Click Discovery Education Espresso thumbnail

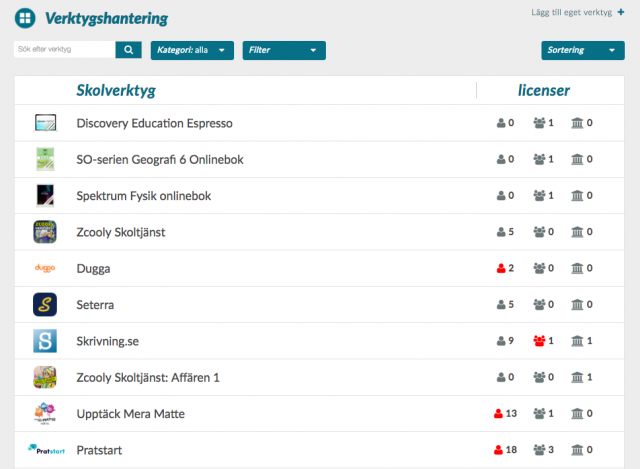45,122
